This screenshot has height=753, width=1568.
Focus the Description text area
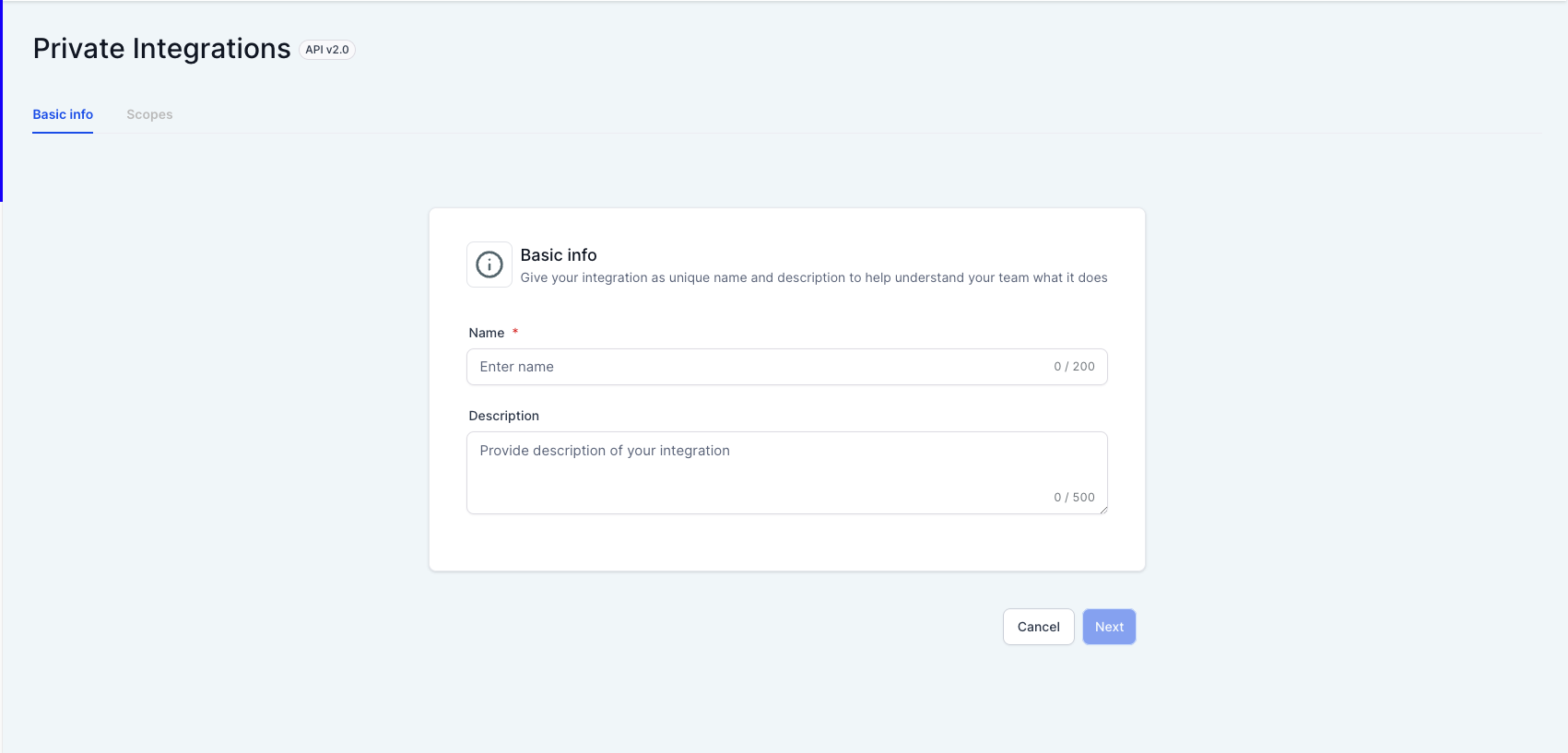787,473
